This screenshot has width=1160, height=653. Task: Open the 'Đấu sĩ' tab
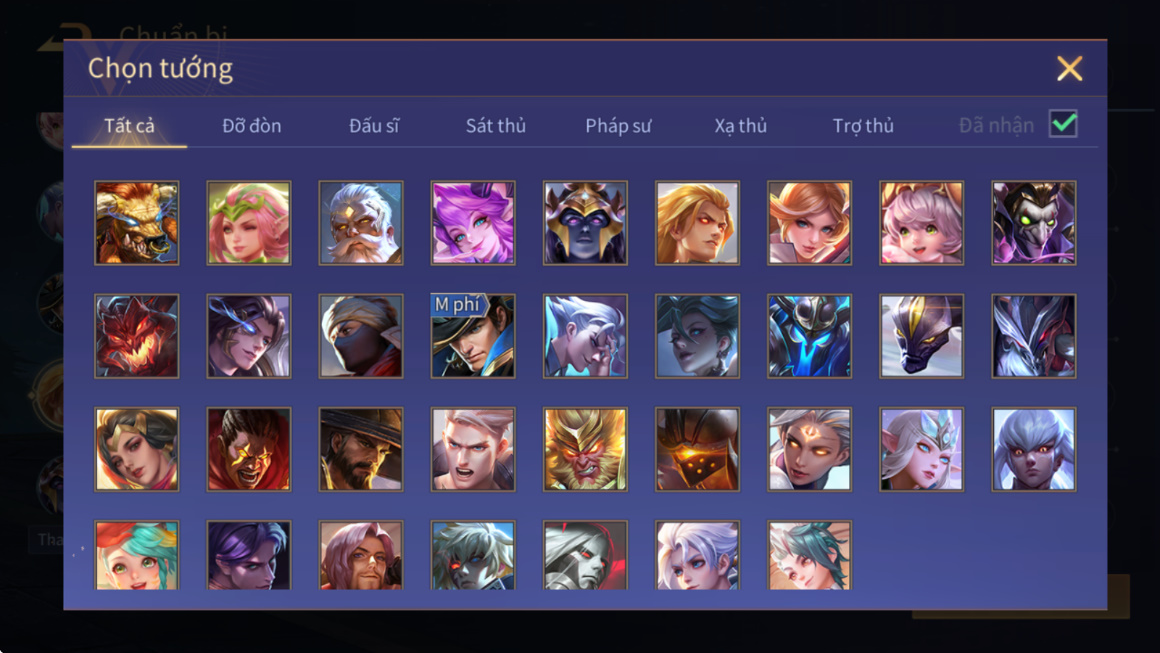(x=374, y=126)
